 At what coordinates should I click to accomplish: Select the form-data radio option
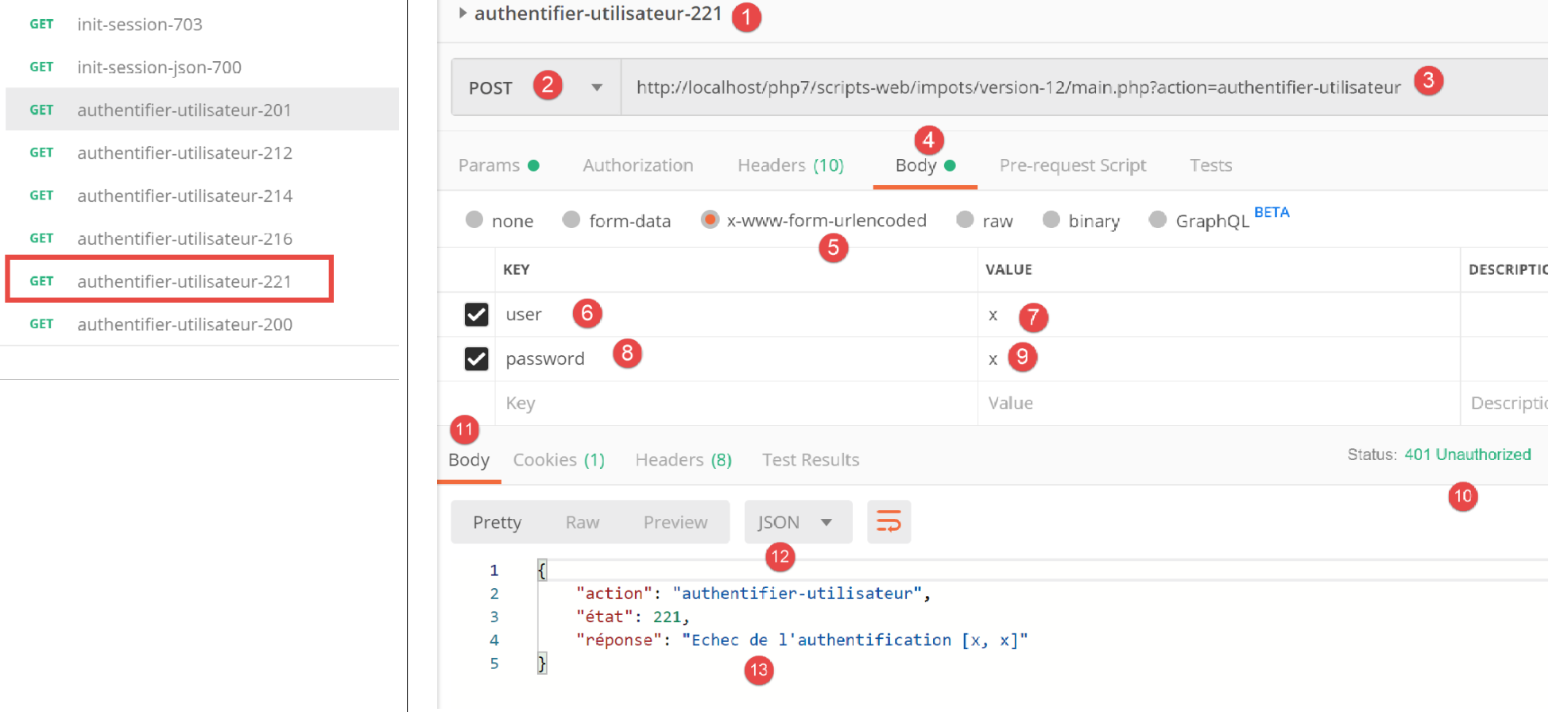(x=571, y=220)
